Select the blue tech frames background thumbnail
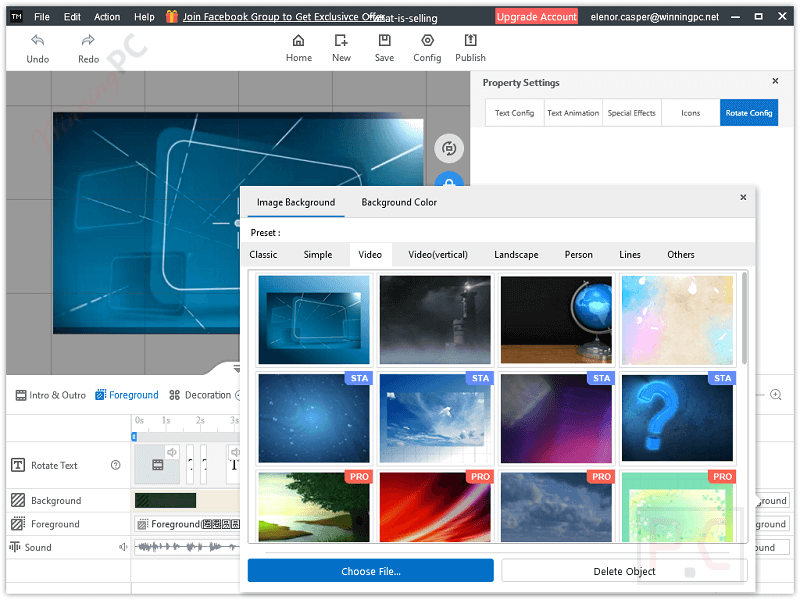The height and width of the screenshot is (600, 800). 314,319
